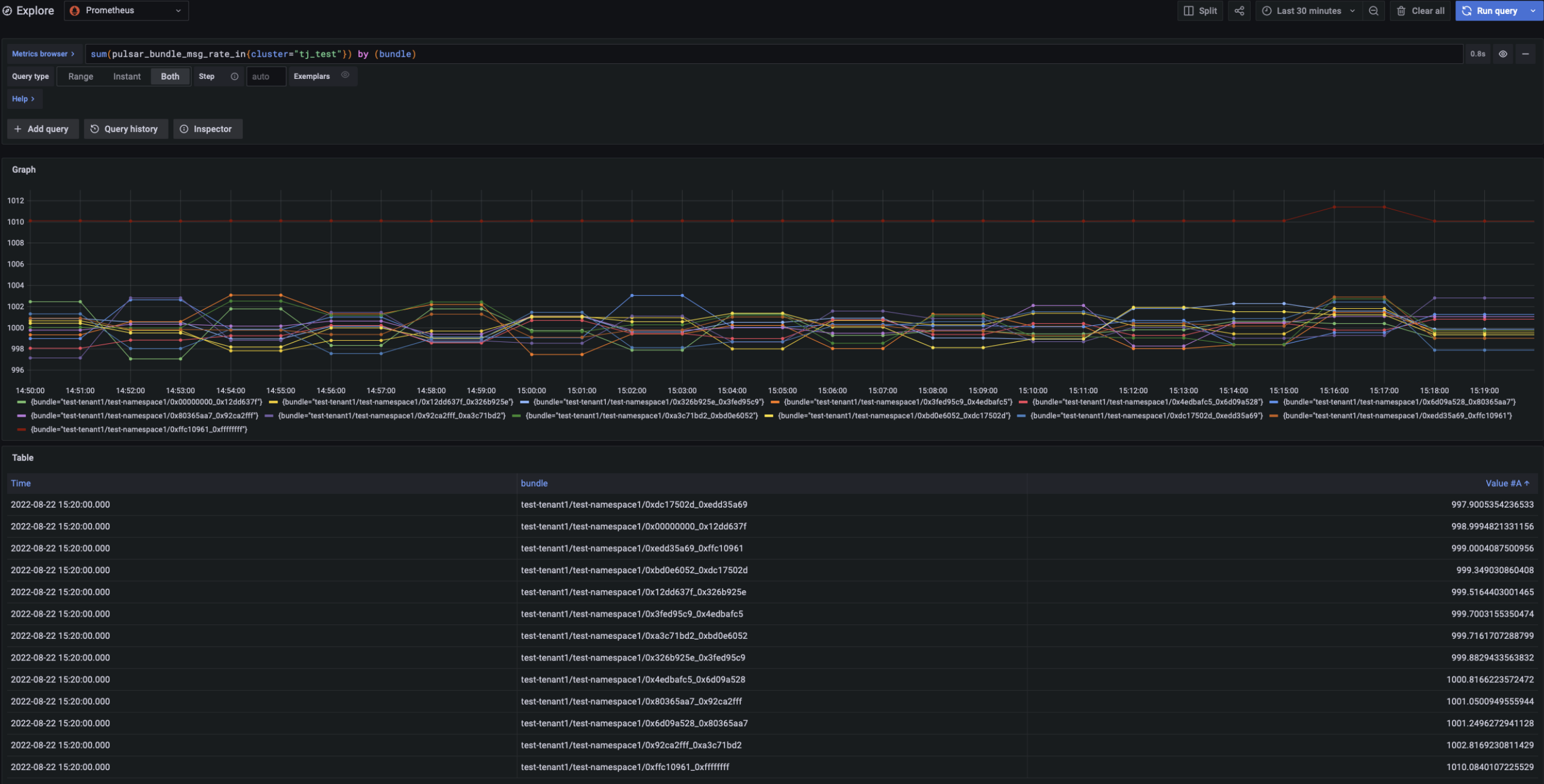
Task: Click the share link icon in toolbar
Action: coord(1239,11)
